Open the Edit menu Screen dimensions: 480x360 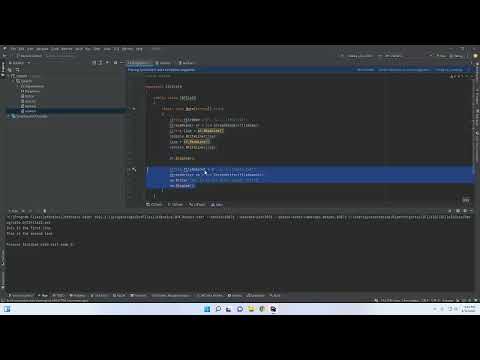coord(21,49)
